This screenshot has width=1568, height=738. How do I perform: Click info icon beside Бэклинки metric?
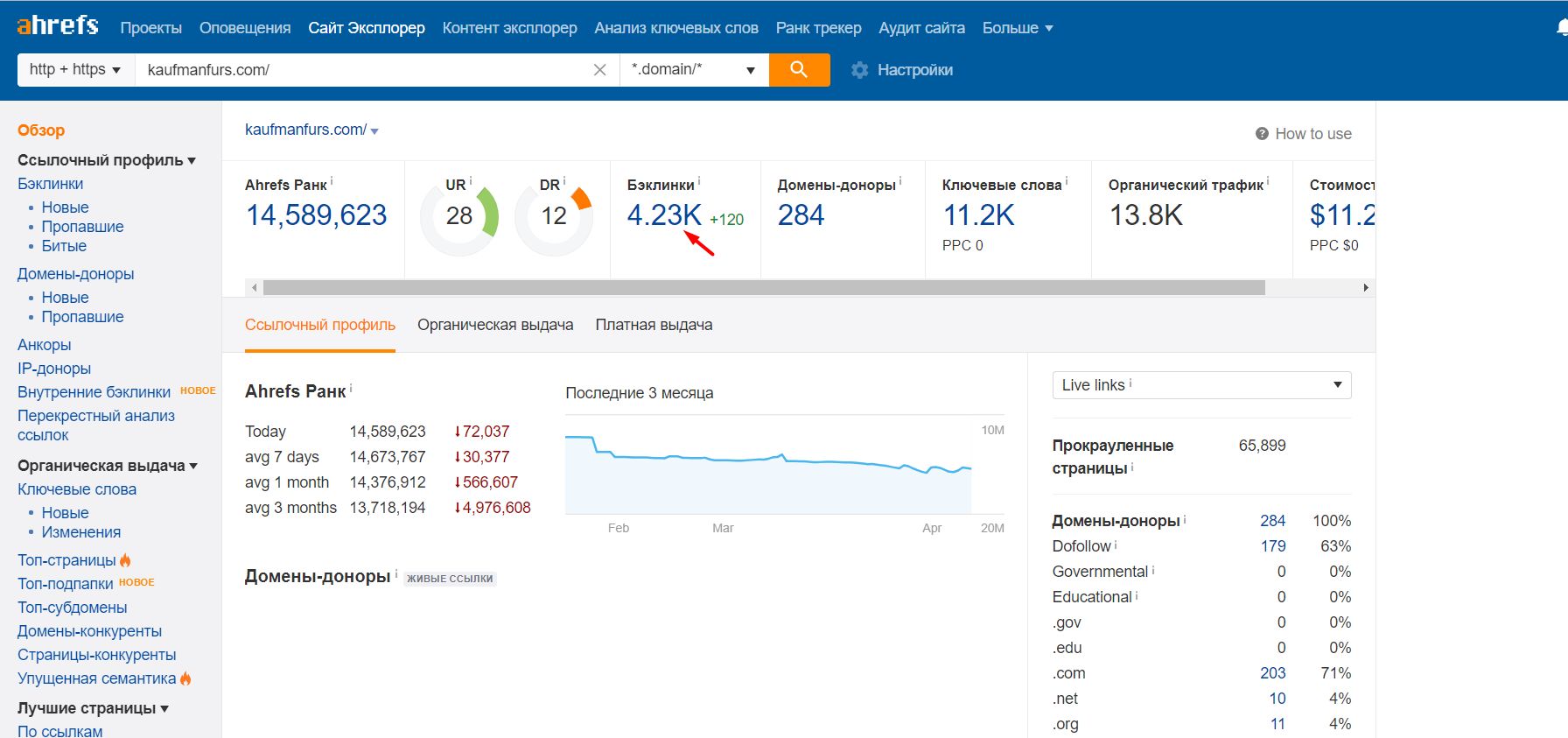(x=699, y=181)
